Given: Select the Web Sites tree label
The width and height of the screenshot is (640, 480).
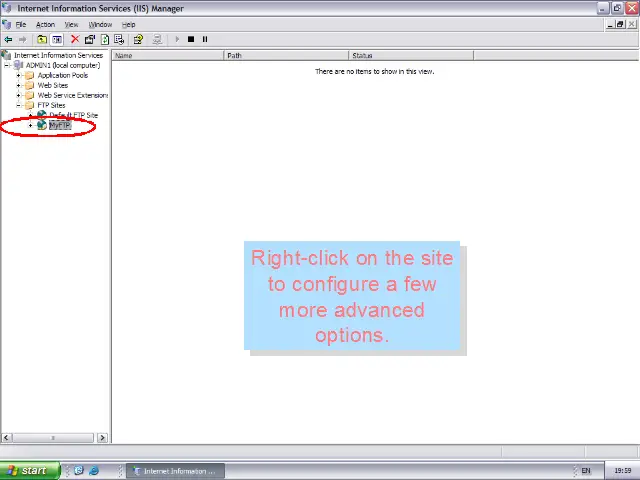Looking at the screenshot, I should coord(53,85).
